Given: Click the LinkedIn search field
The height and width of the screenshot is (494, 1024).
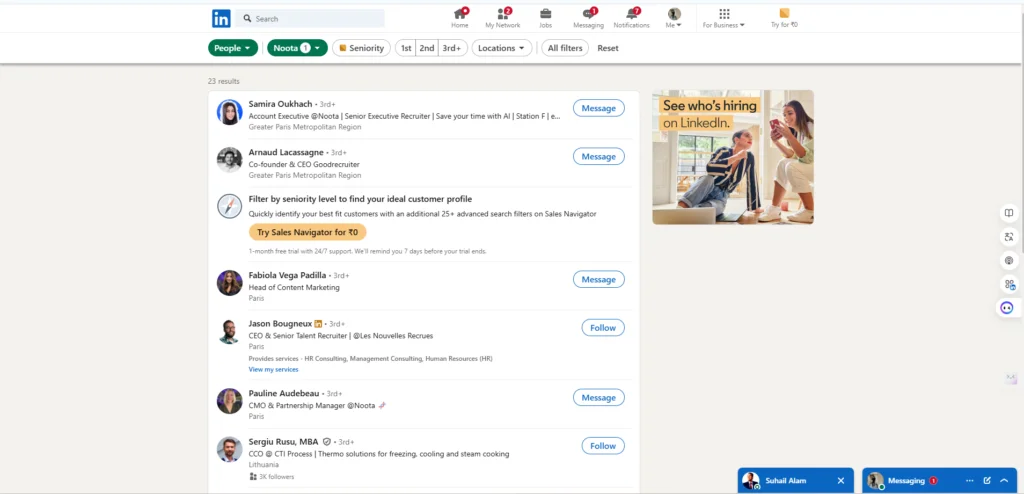Looking at the screenshot, I should 312,18.
